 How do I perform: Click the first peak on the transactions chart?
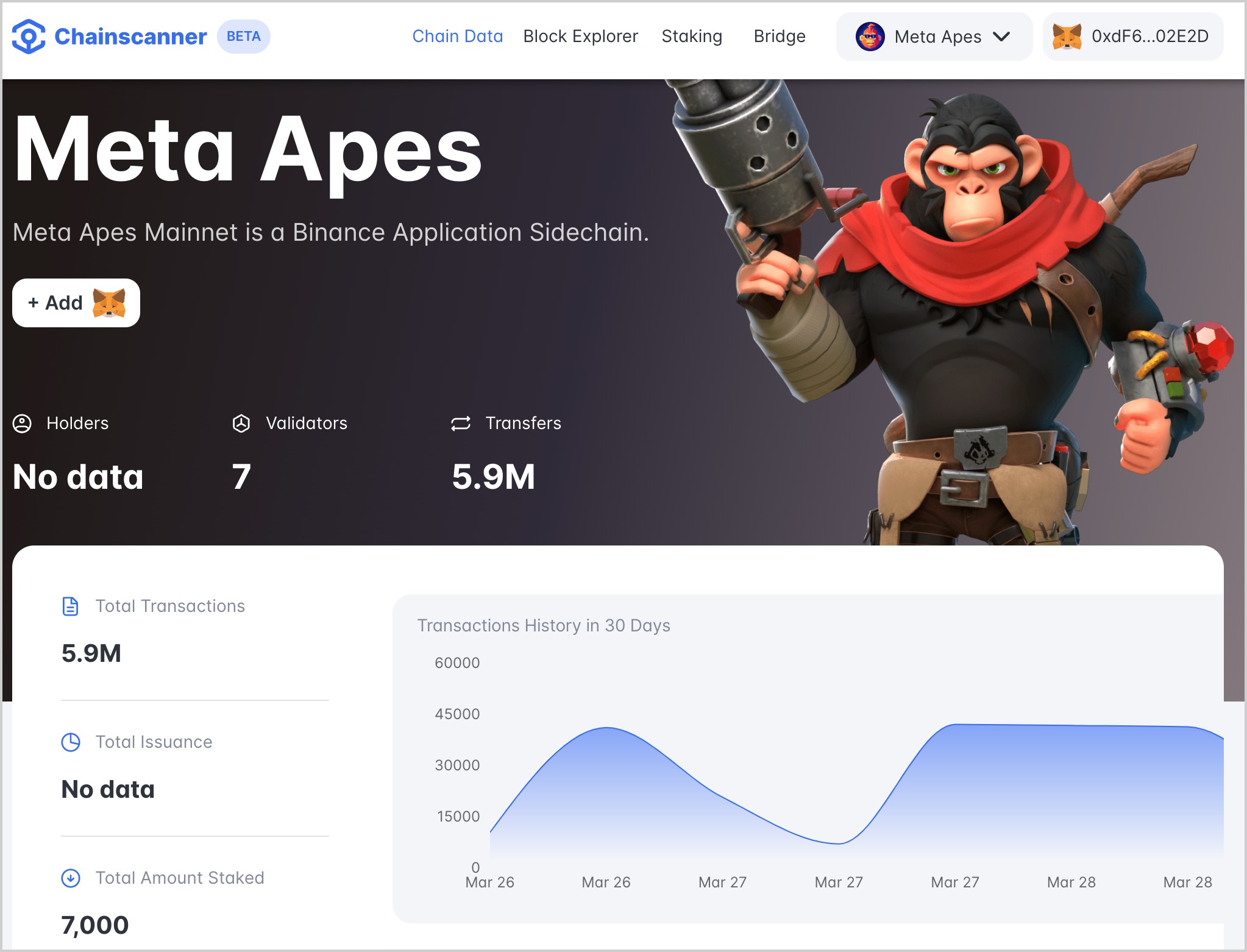[x=607, y=729]
